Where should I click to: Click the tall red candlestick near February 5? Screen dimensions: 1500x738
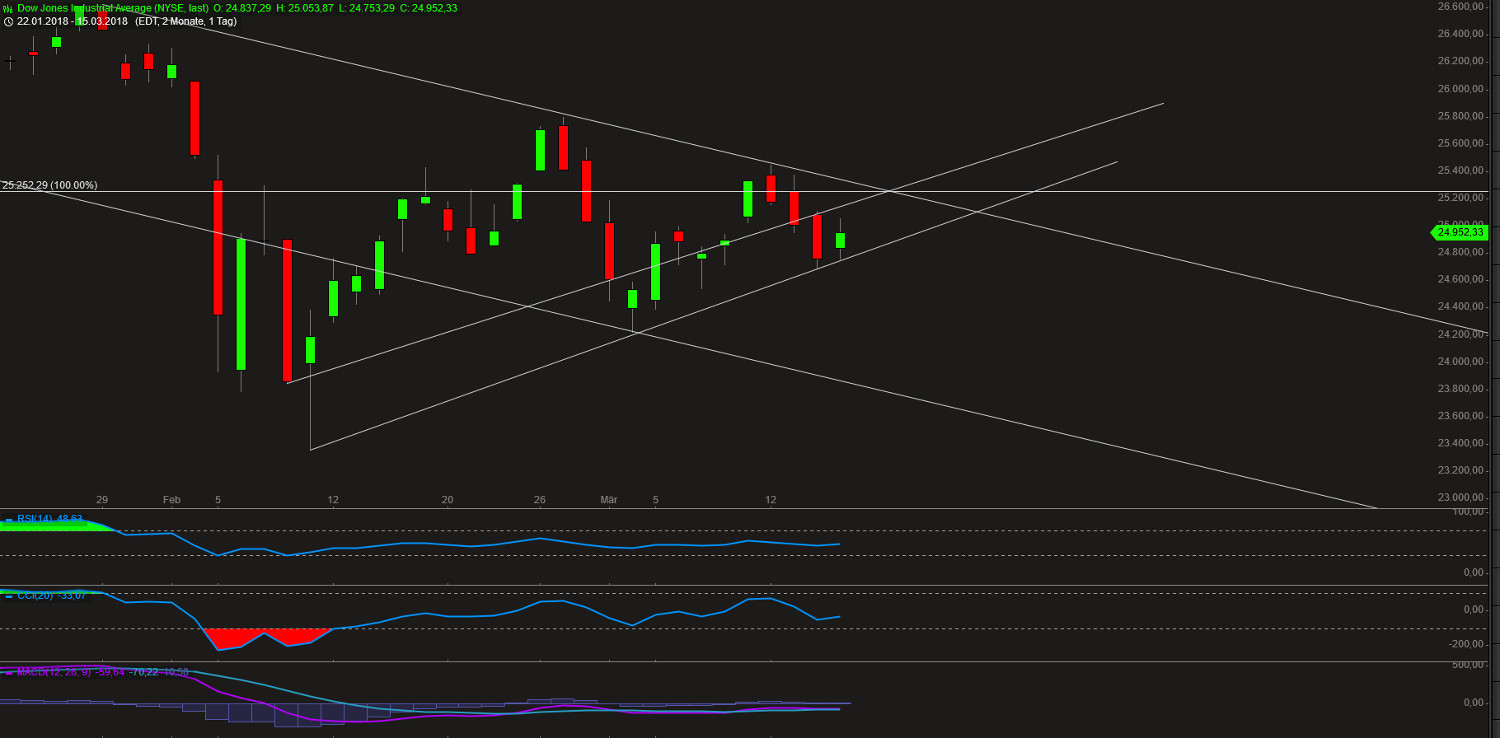(x=217, y=245)
